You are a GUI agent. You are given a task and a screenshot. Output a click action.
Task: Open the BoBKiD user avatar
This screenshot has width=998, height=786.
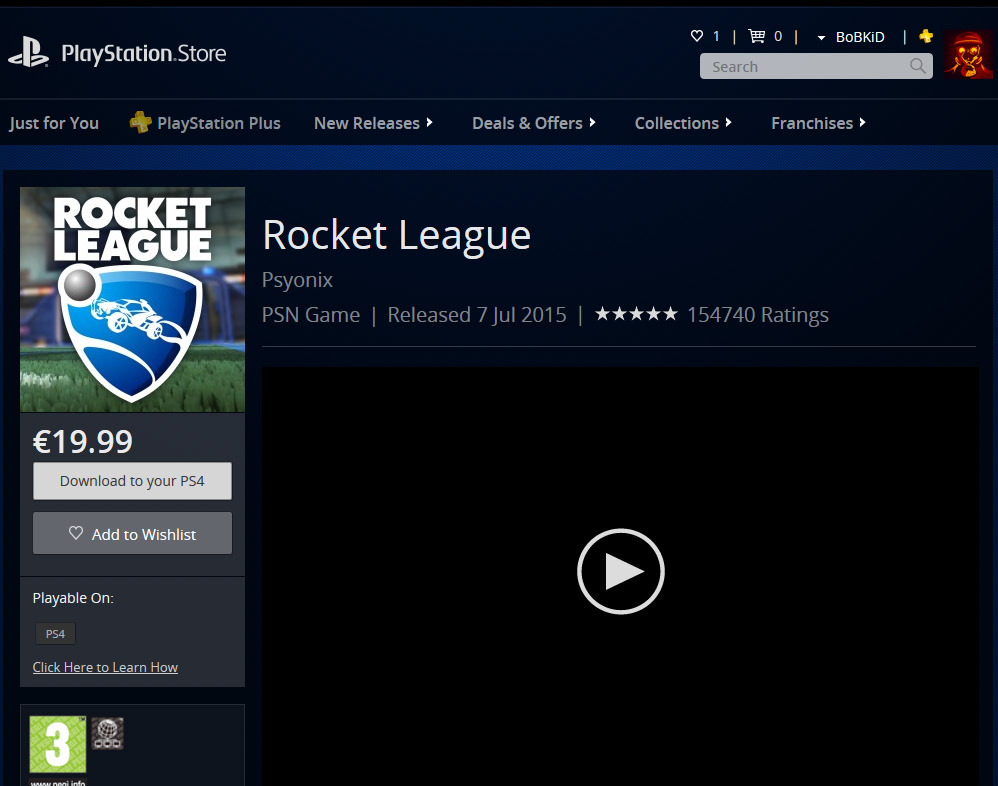[x=968, y=55]
